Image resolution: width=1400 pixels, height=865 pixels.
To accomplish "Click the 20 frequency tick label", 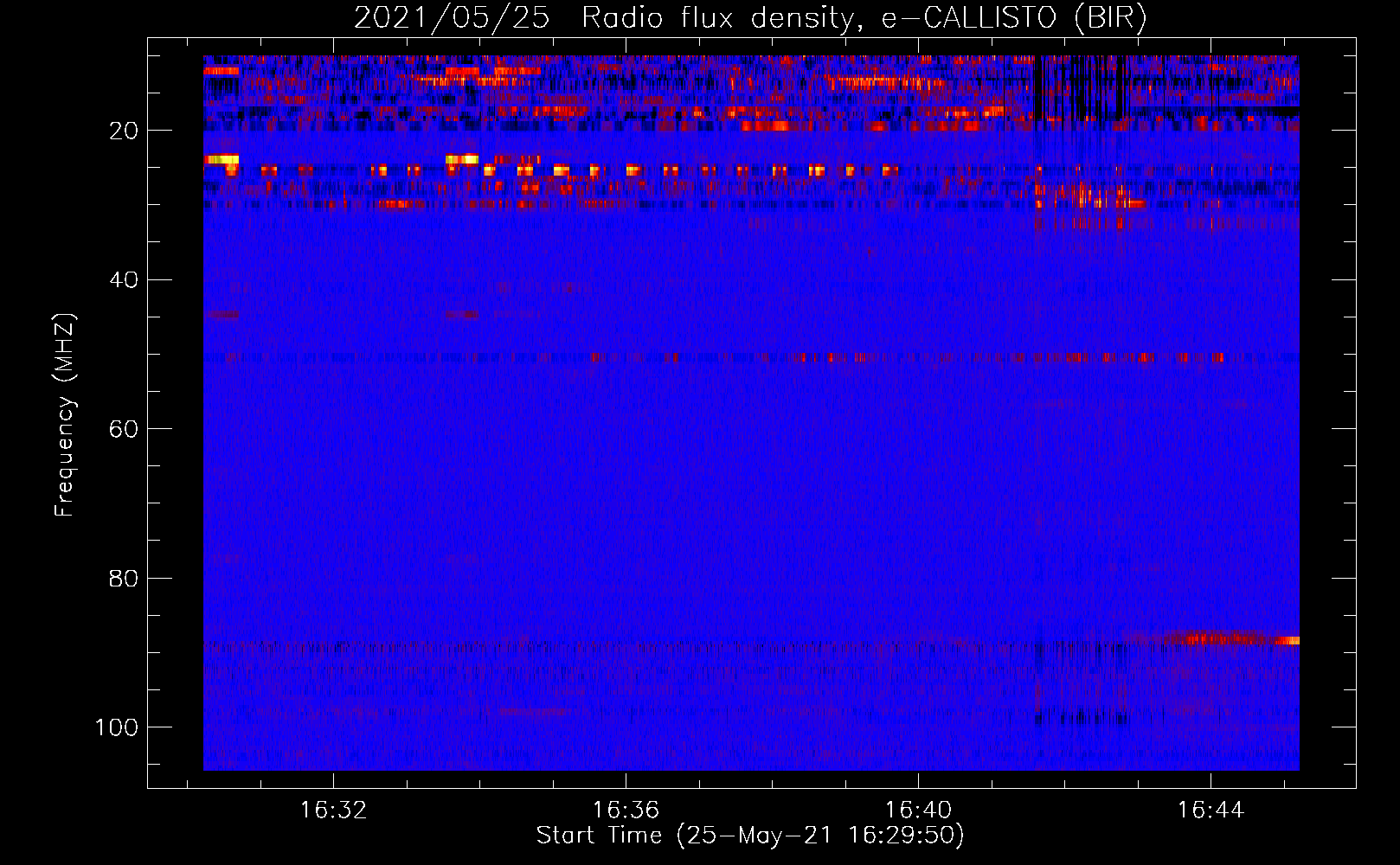I will tap(124, 131).
